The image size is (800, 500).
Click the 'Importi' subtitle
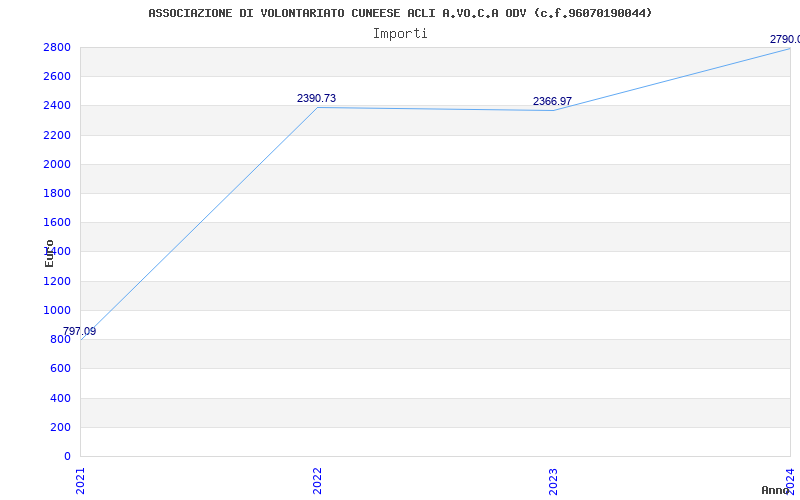click(x=400, y=34)
